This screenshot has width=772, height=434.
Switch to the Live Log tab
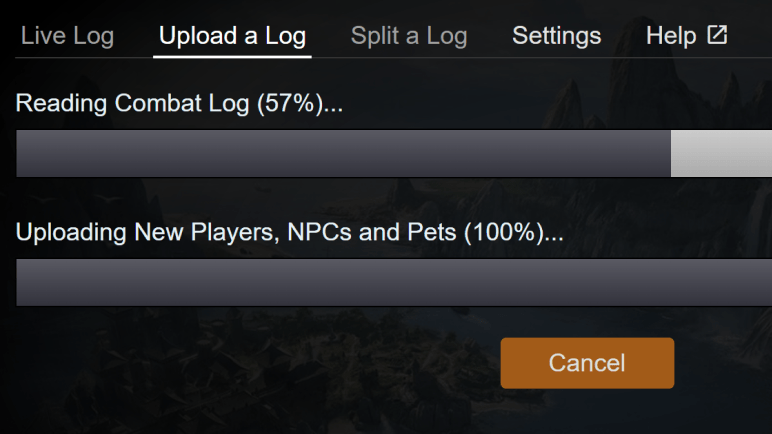(67, 37)
